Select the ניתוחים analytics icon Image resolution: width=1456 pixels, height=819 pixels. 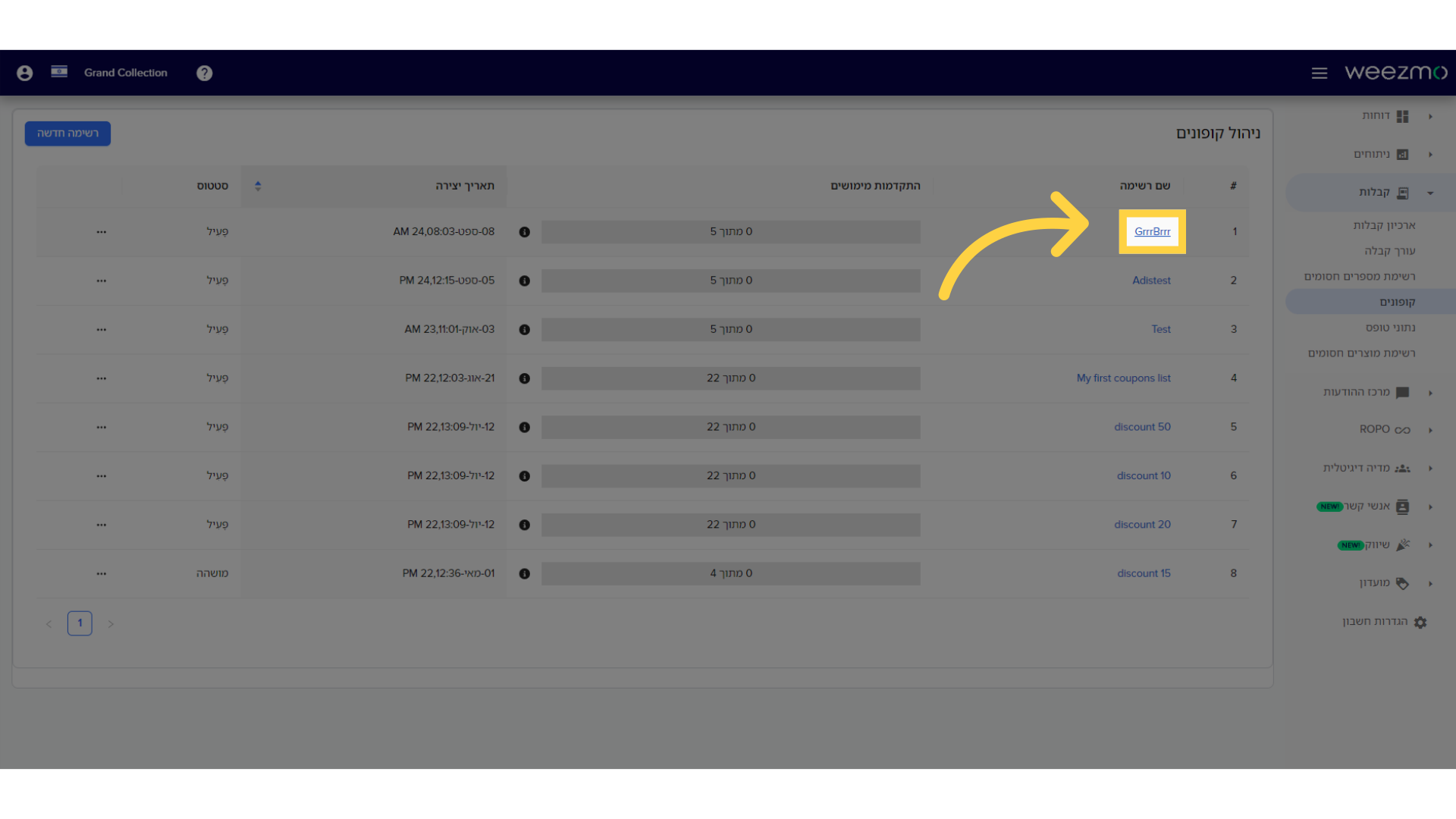tap(1402, 154)
